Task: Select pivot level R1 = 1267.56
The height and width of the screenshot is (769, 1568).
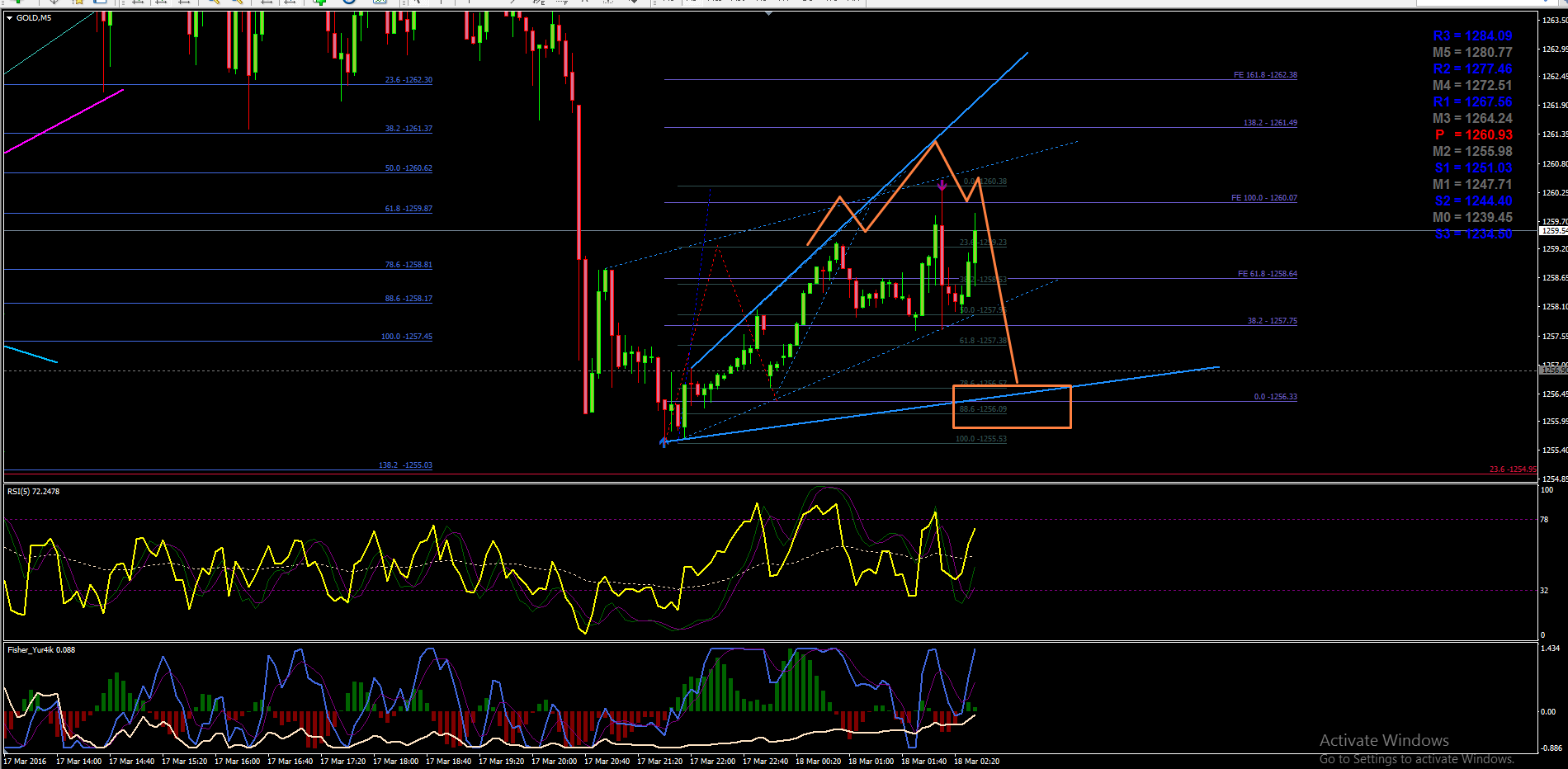Action: tap(1472, 102)
